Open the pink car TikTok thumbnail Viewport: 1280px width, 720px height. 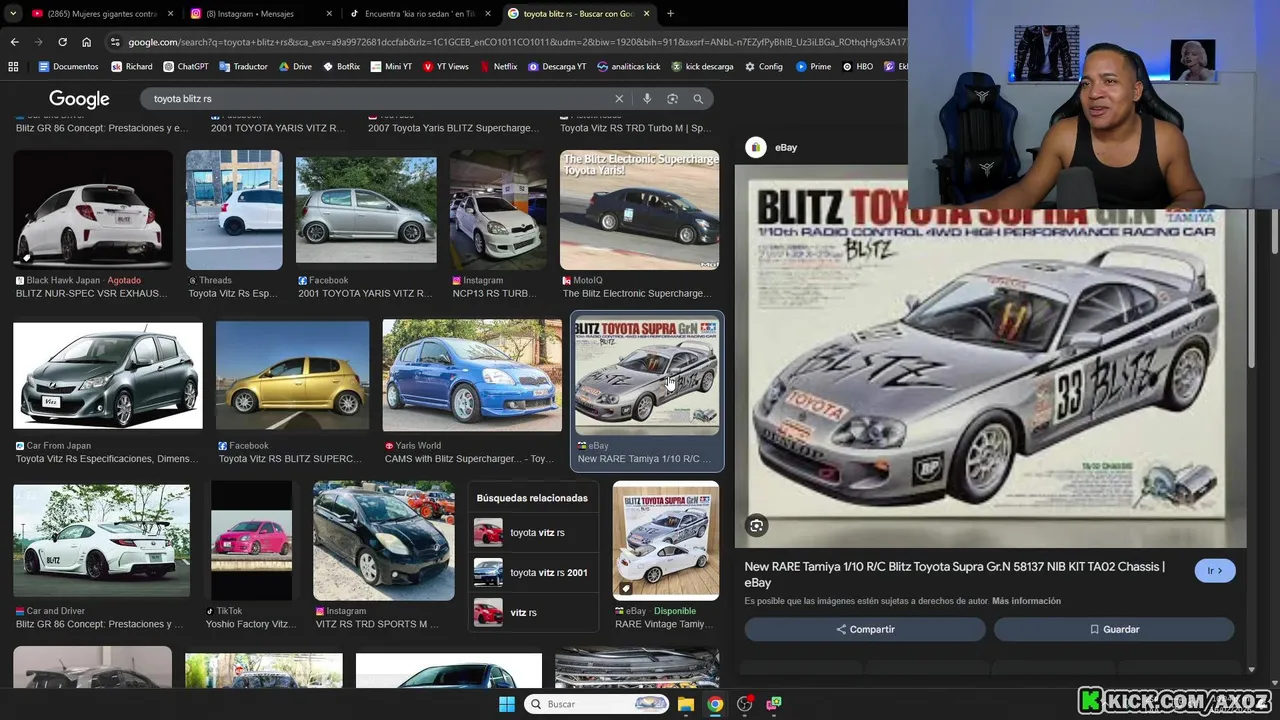coord(251,540)
